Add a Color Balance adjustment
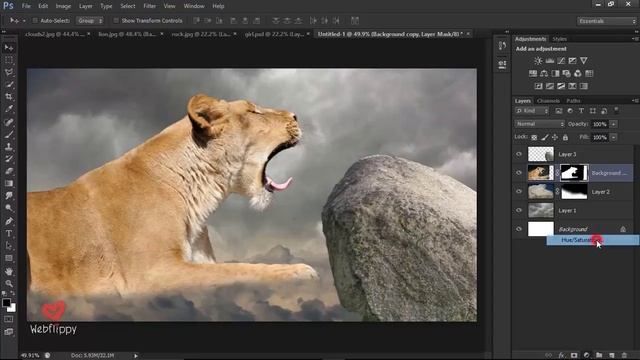The image size is (640, 360). tap(544, 73)
